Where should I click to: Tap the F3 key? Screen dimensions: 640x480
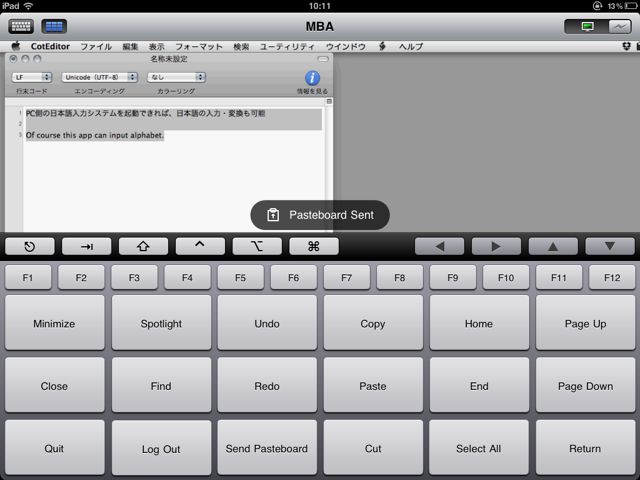coord(134,278)
